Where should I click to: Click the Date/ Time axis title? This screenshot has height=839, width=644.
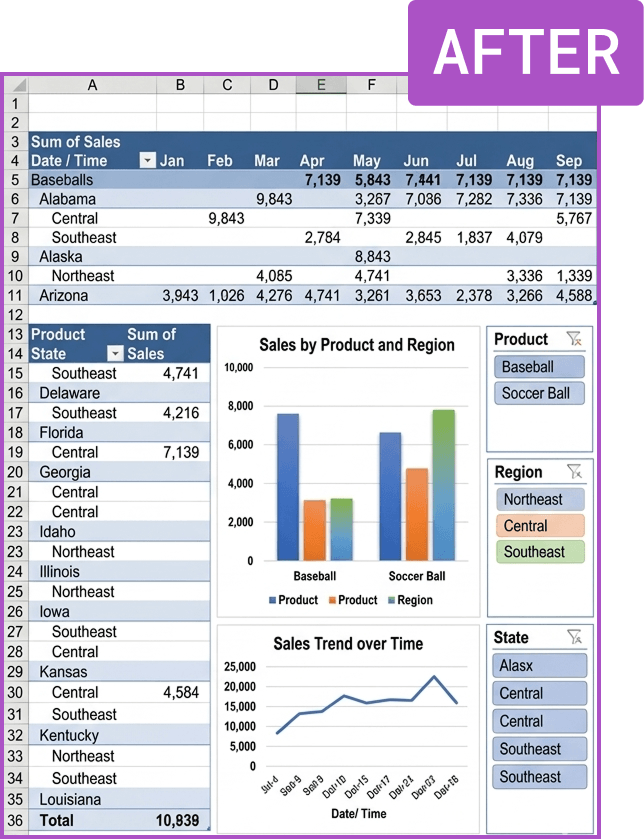tap(358, 814)
